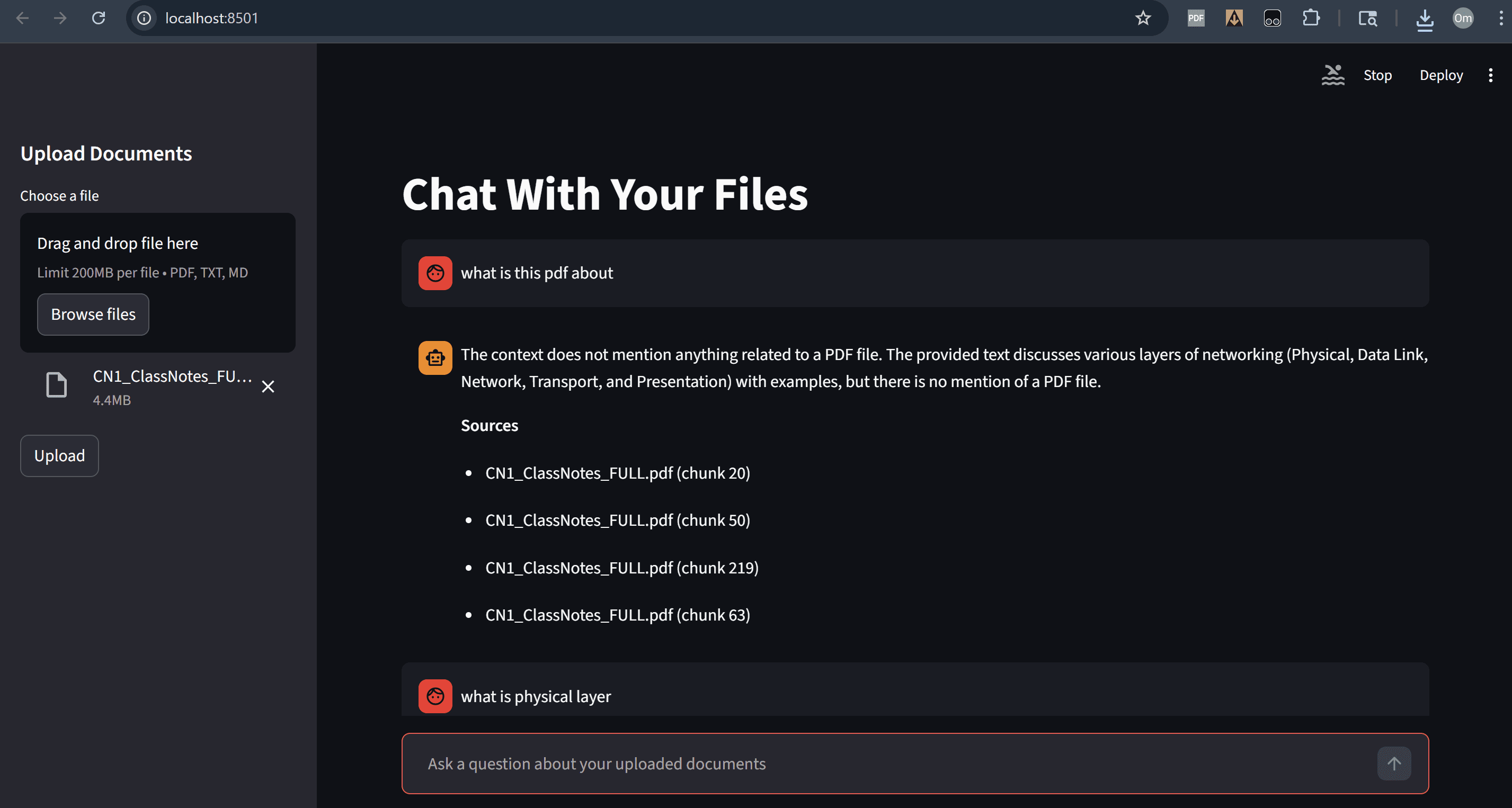Viewport: 1512px width, 808px height.
Task: Reload the localhost page
Action: 99,18
